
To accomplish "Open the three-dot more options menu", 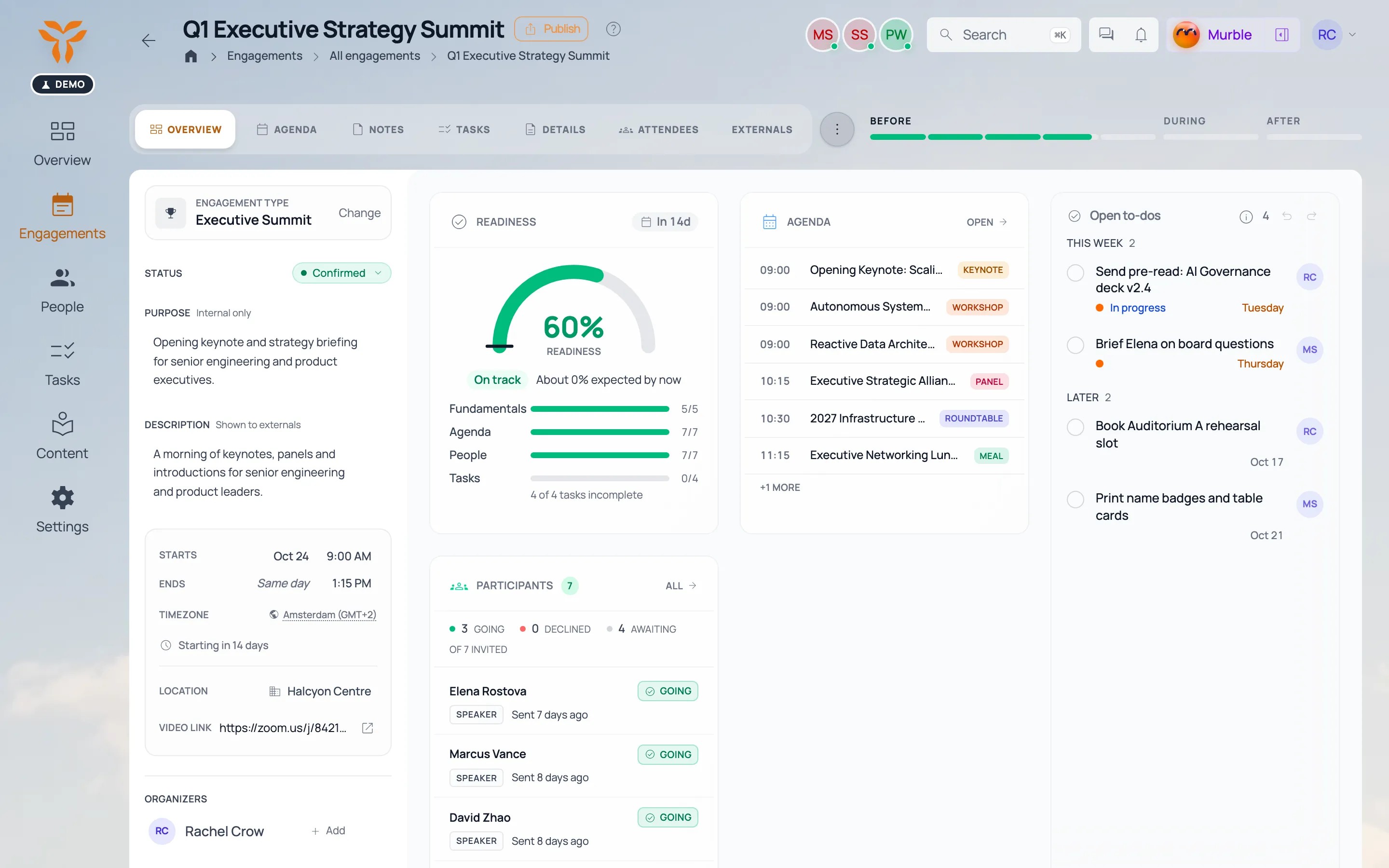I will click(837, 129).
